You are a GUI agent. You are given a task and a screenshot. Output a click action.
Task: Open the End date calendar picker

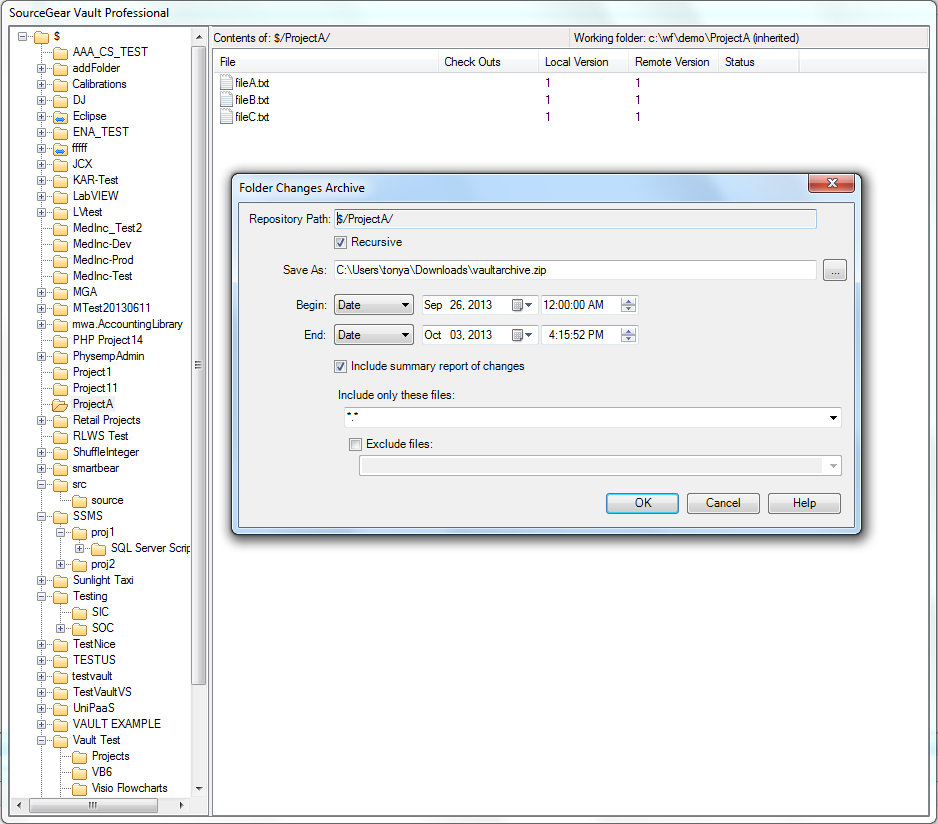tap(522, 335)
